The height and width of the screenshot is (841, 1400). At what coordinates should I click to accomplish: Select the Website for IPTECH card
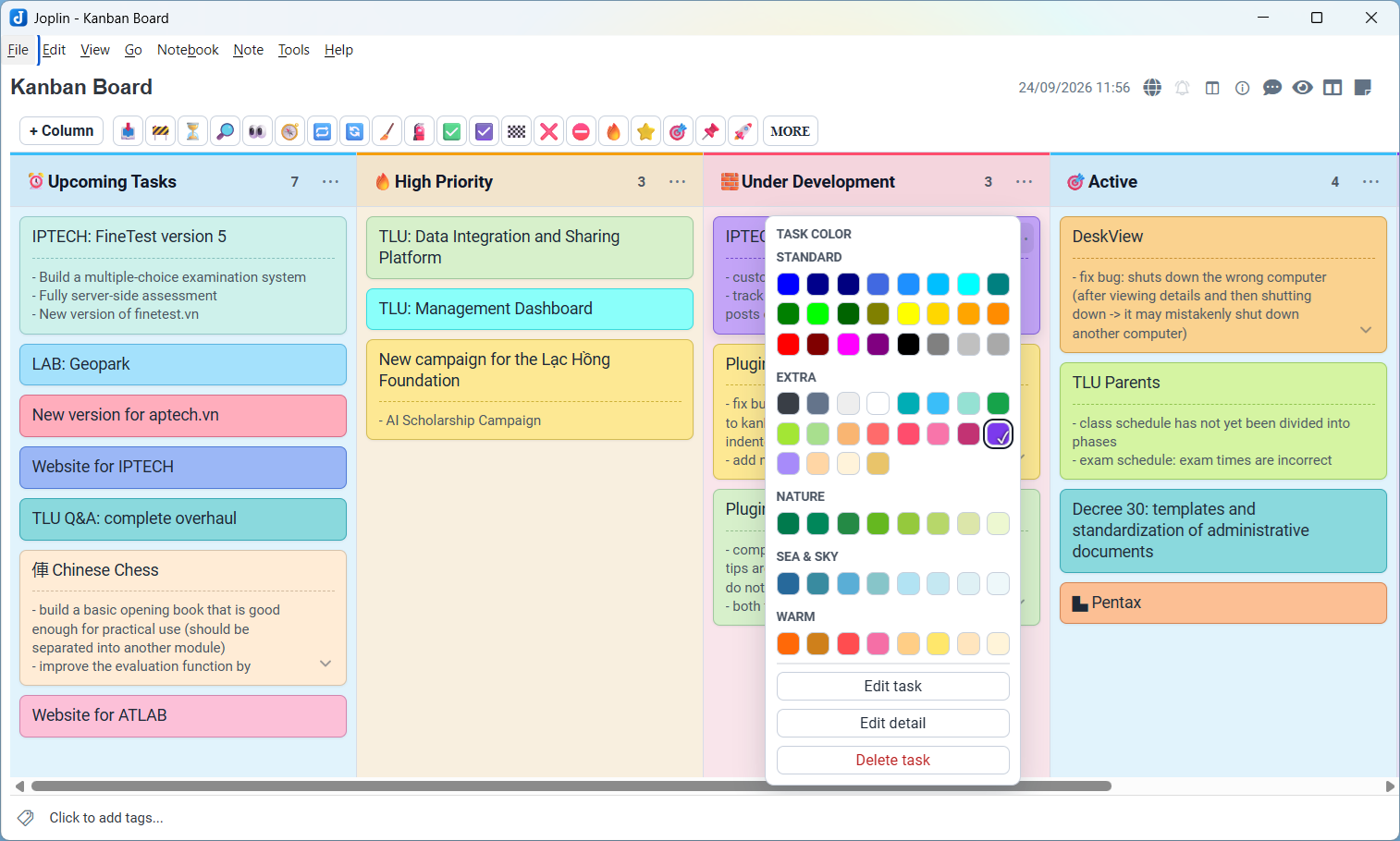pyautogui.click(x=183, y=467)
